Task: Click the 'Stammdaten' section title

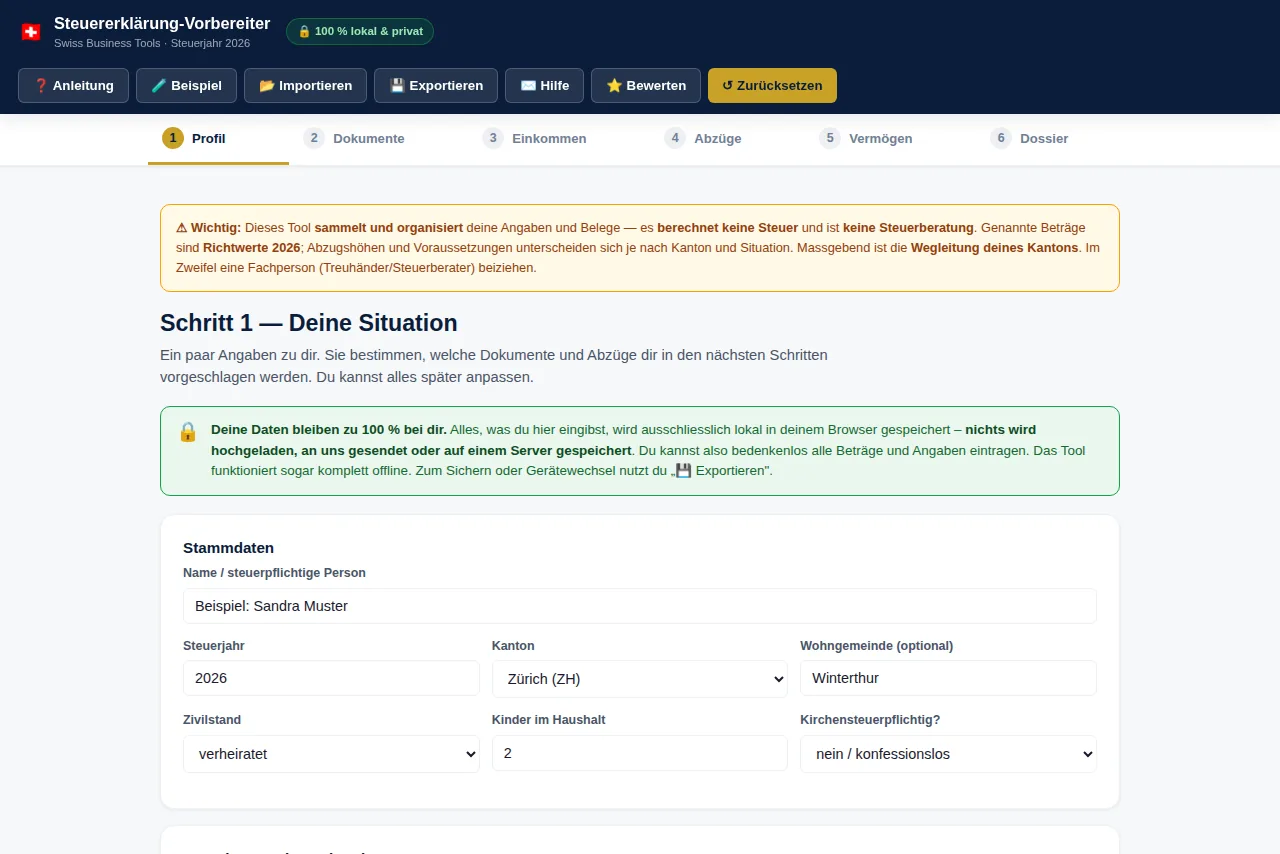Action: click(228, 548)
